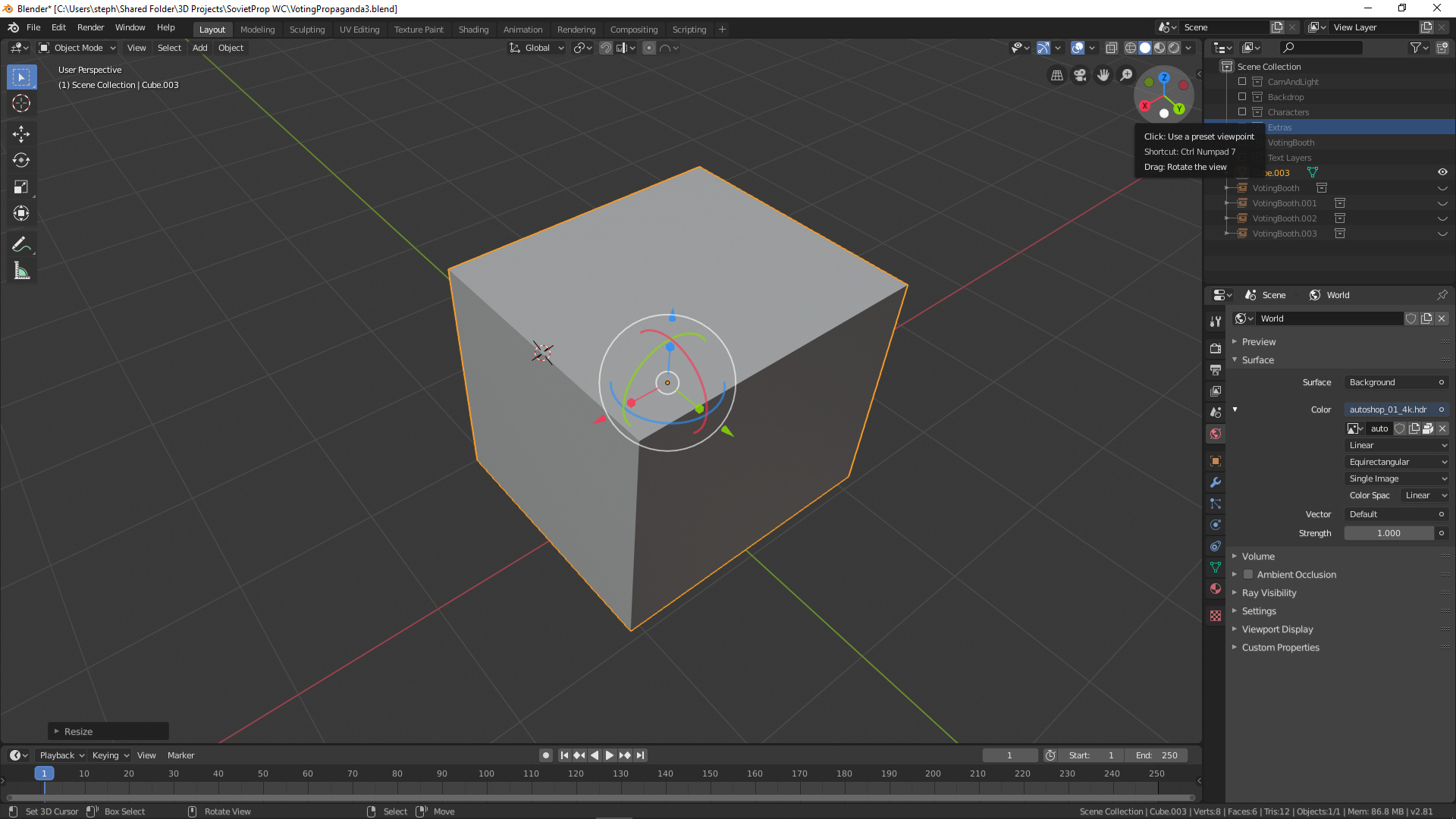Click the viewport zoom magnifier icon

coord(1127,75)
